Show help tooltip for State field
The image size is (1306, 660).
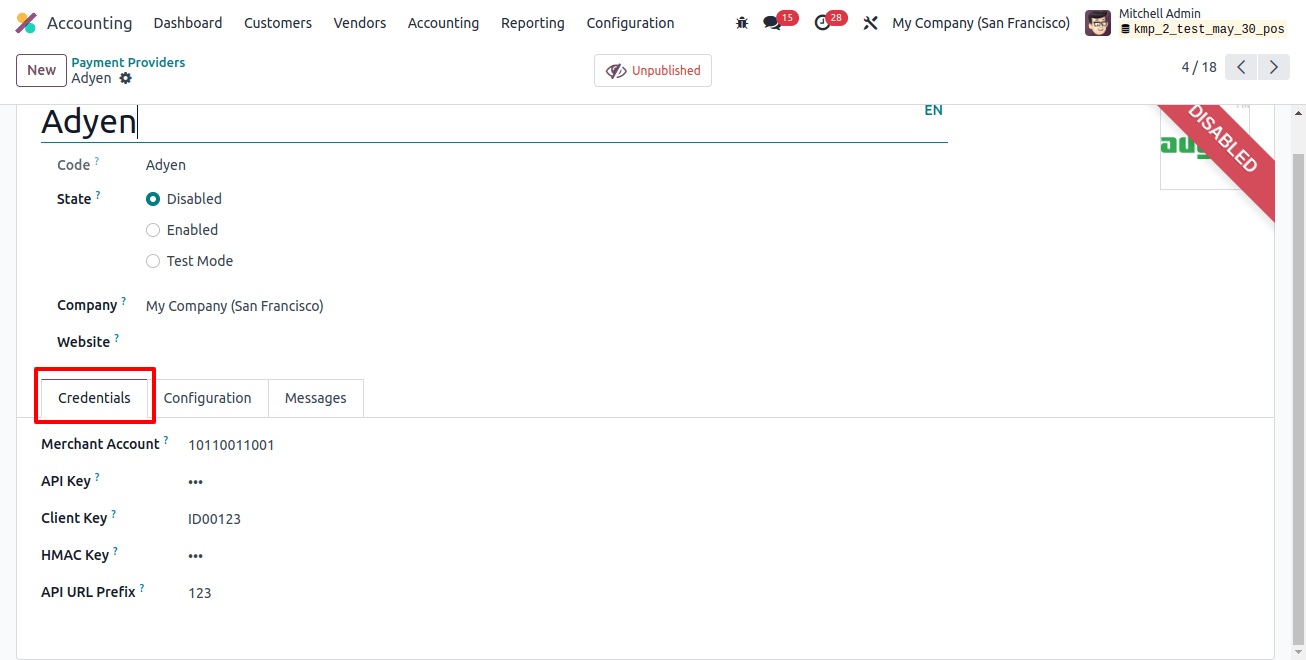click(98, 194)
